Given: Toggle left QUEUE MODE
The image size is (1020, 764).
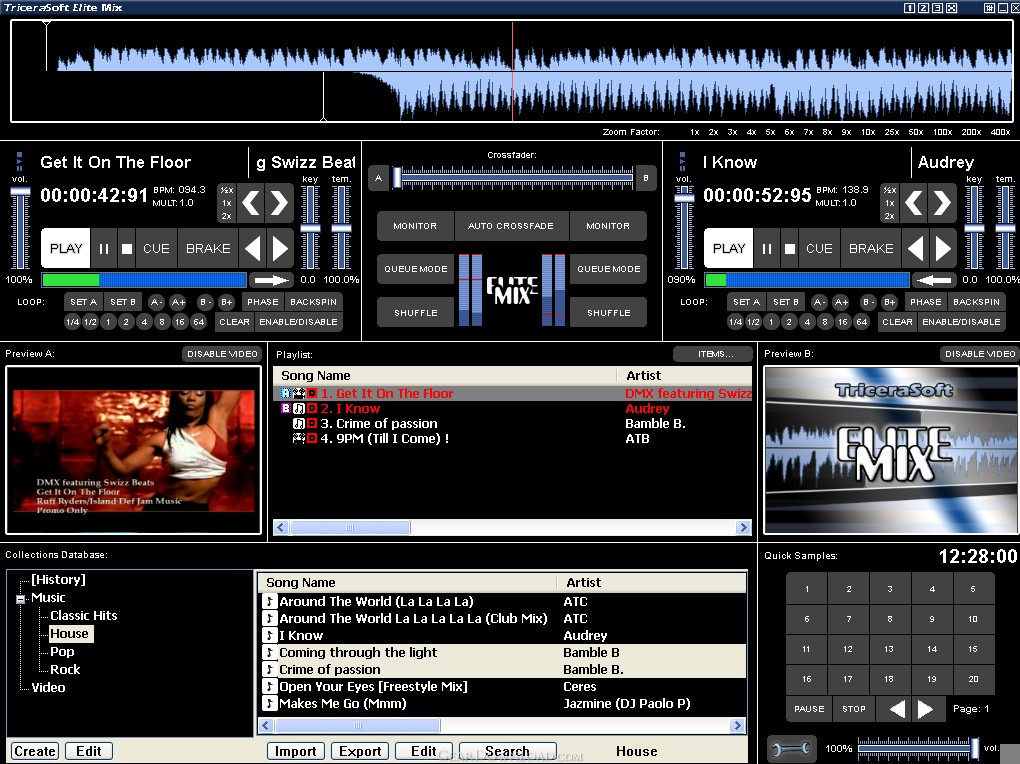Looking at the screenshot, I should coord(416,269).
